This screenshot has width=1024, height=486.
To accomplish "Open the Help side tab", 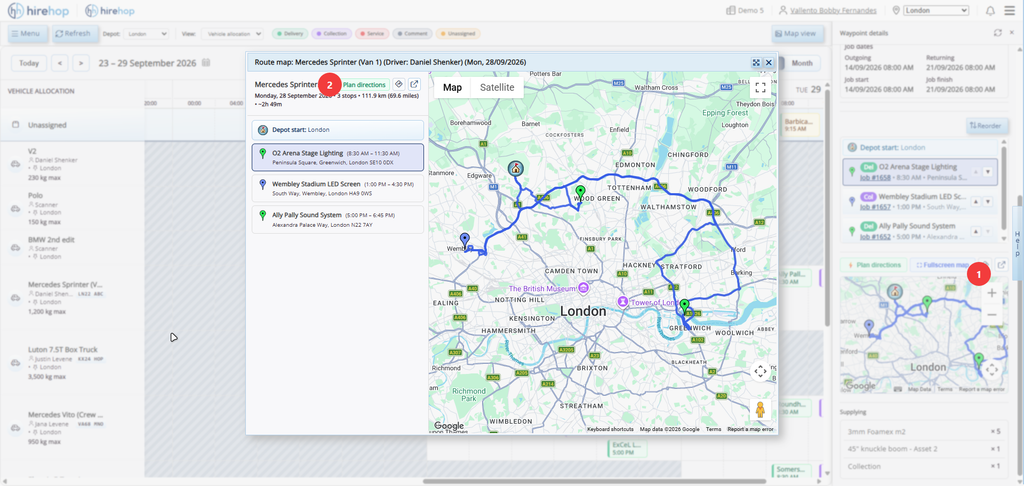I will 1017,243.
